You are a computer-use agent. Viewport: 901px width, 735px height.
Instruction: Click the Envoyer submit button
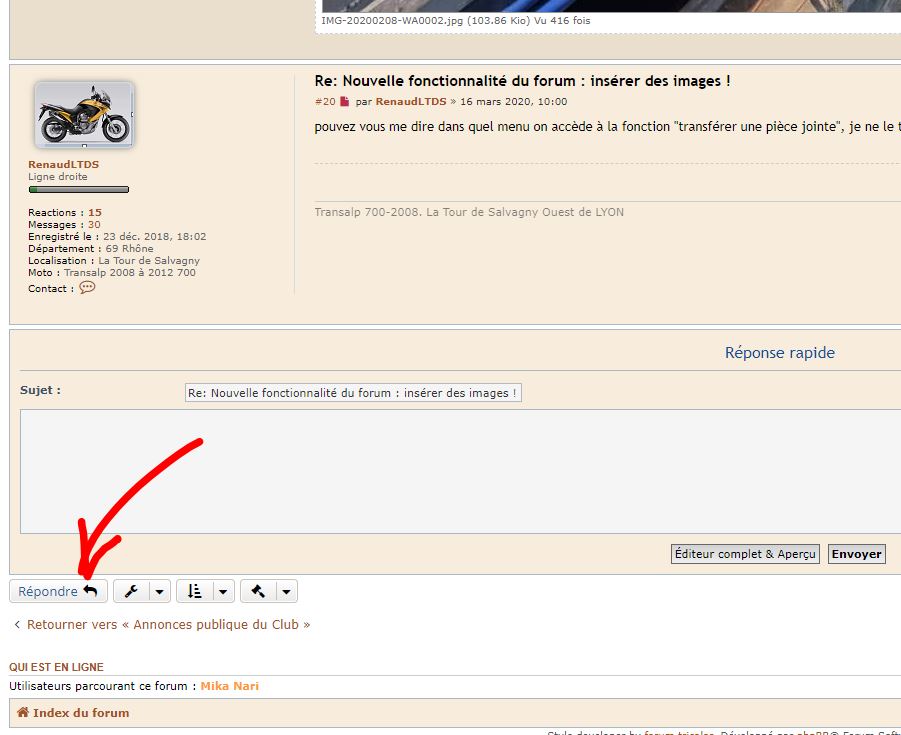pyautogui.click(x=856, y=554)
